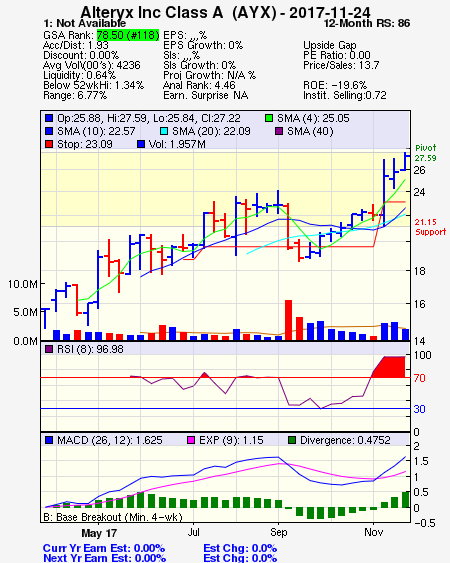Click the blue Vol legend swatch
This screenshot has height=563, width=450.
tap(141, 144)
